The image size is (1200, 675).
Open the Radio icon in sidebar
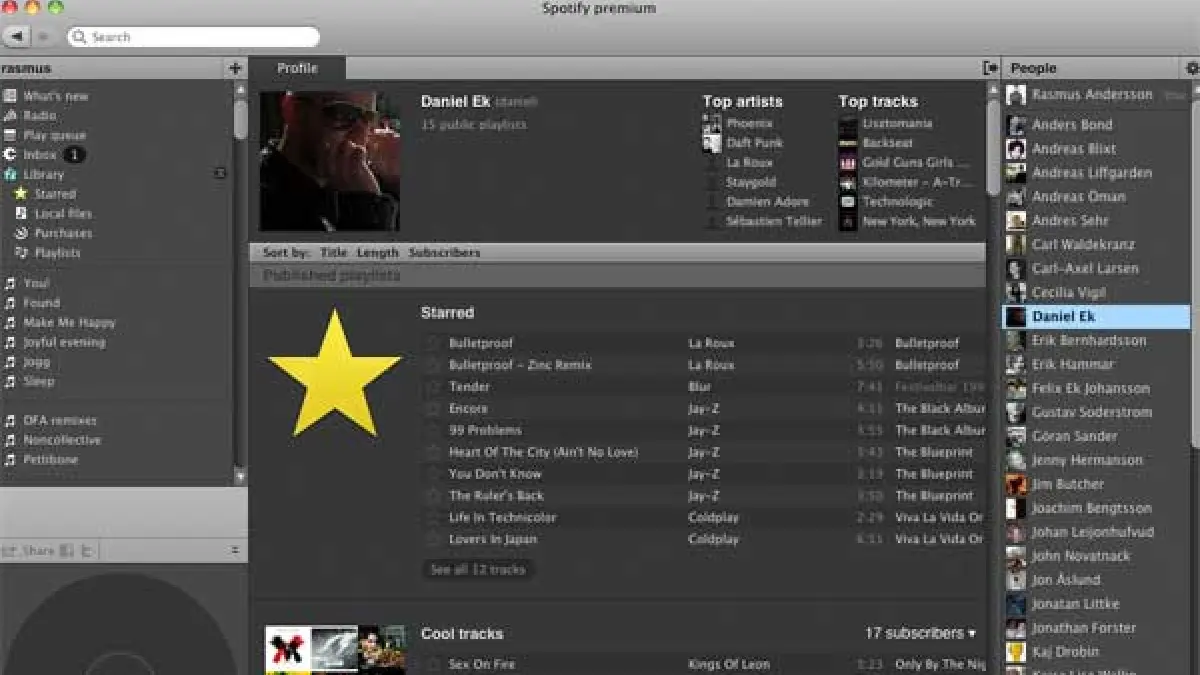[10, 116]
